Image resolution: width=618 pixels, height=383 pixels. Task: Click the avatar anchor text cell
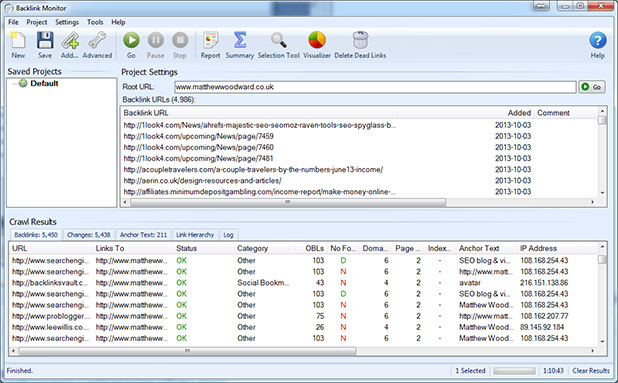click(470, 283)
